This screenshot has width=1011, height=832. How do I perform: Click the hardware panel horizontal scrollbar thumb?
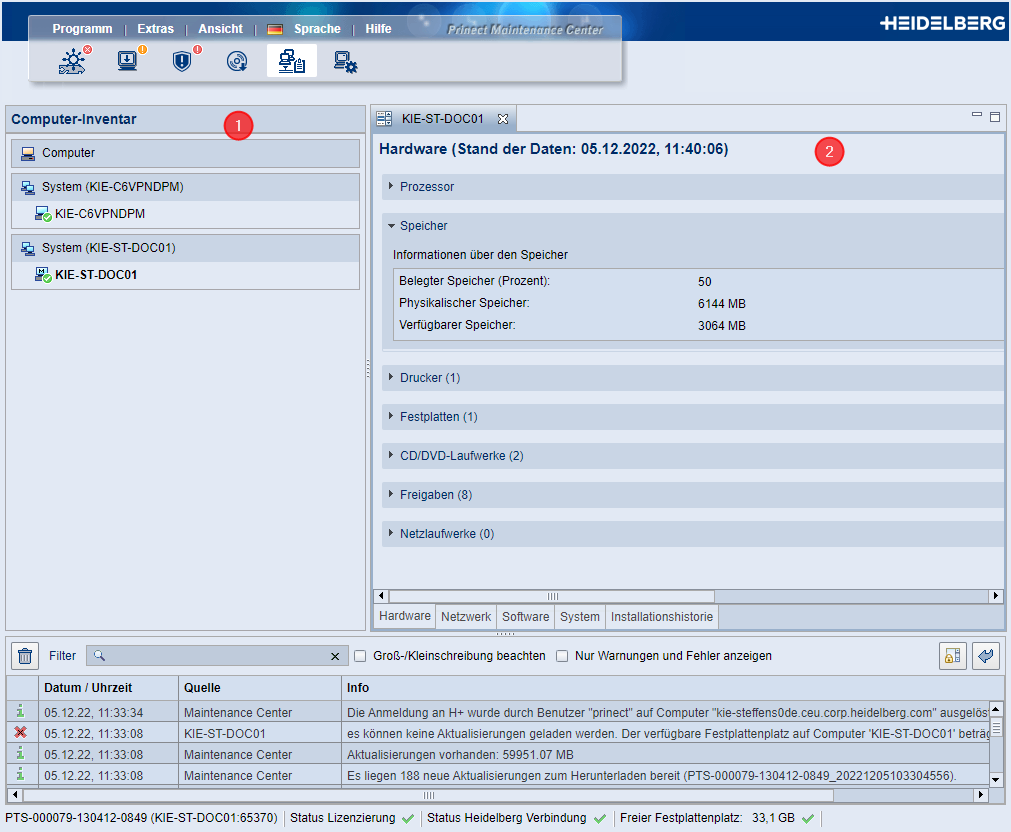(552, 596)
